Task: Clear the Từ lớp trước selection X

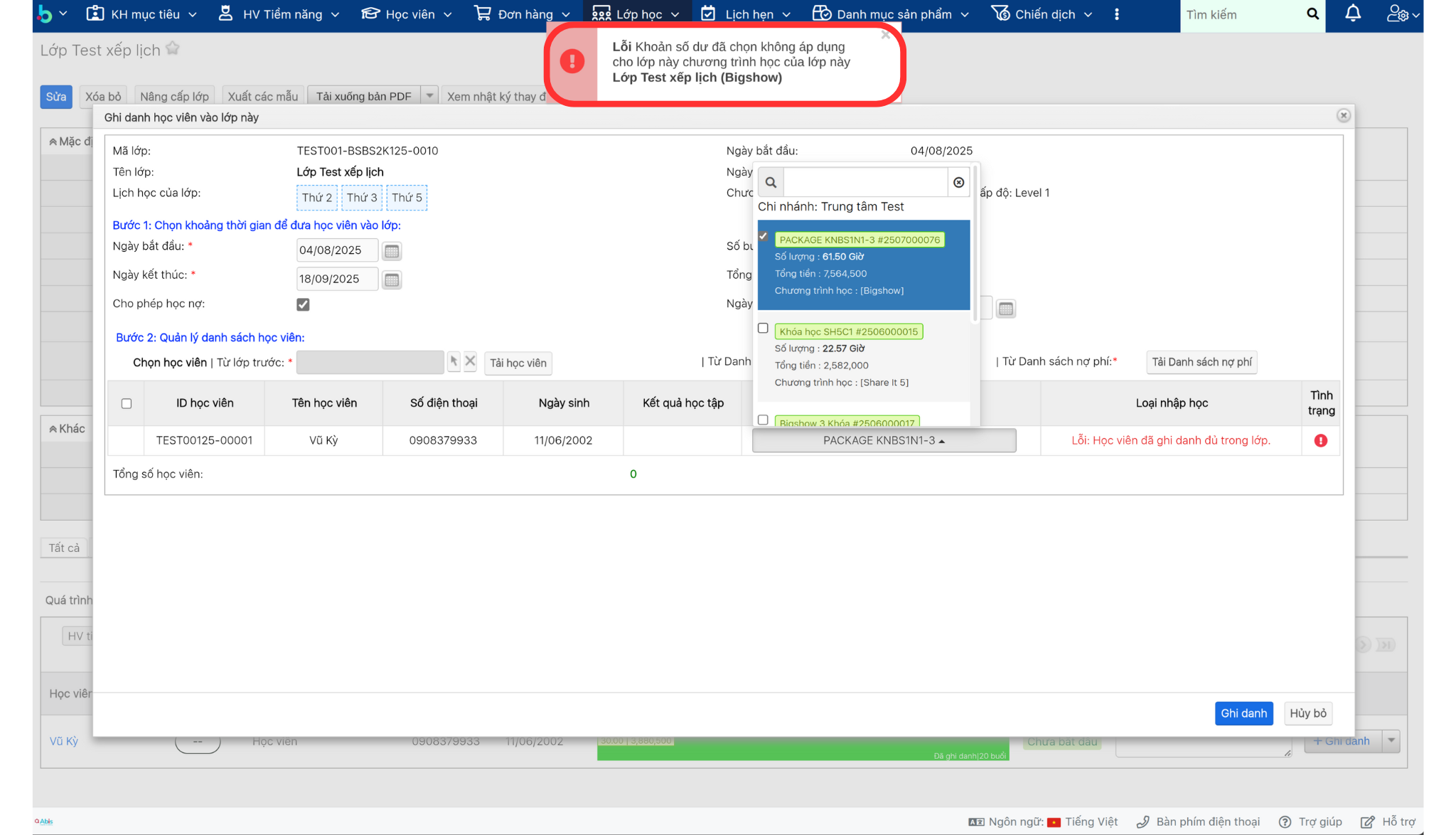Action: pos(470,361)
